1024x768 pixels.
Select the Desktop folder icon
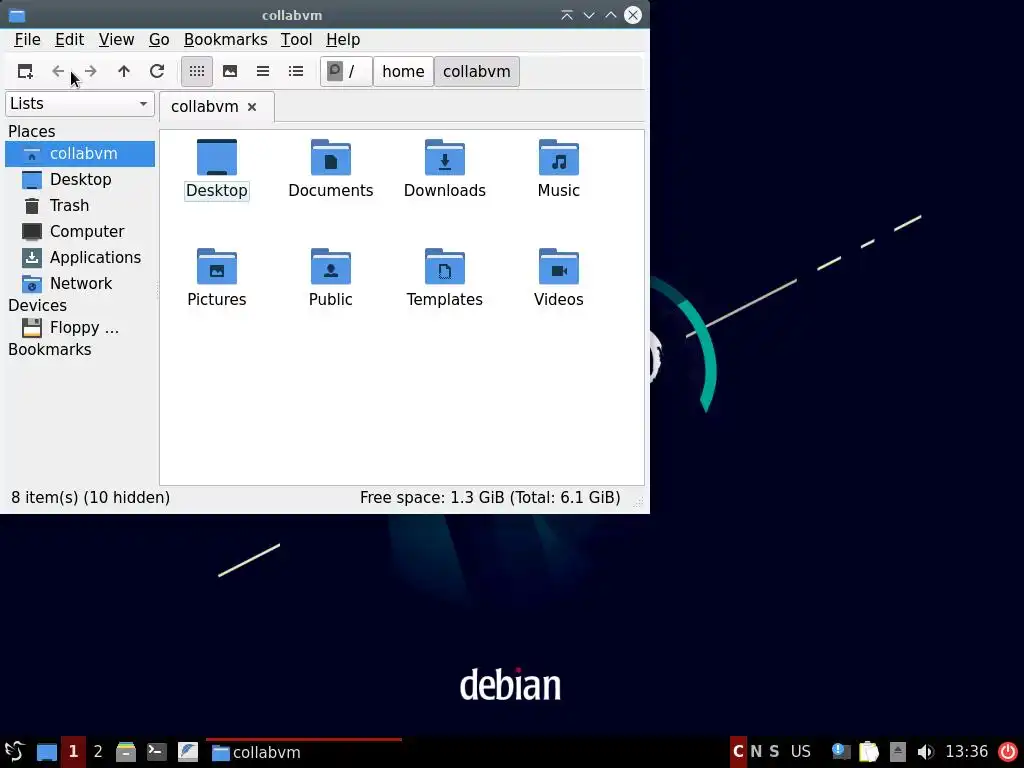tap(217, 157)
